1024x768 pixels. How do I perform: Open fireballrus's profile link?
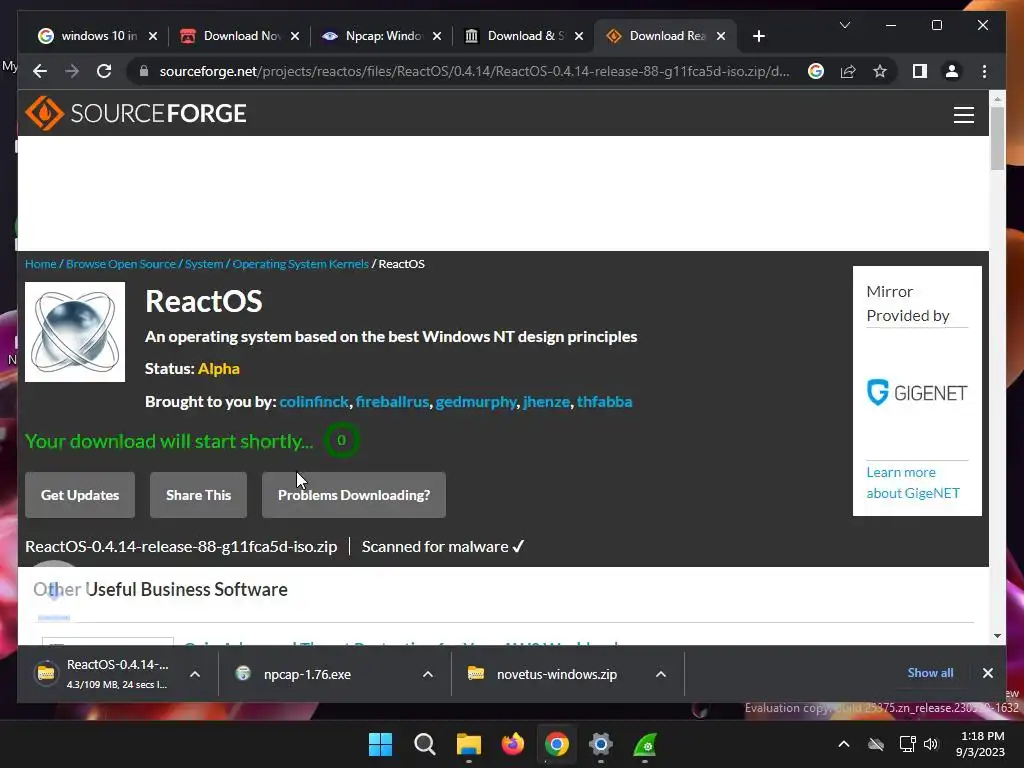(392, 402)
